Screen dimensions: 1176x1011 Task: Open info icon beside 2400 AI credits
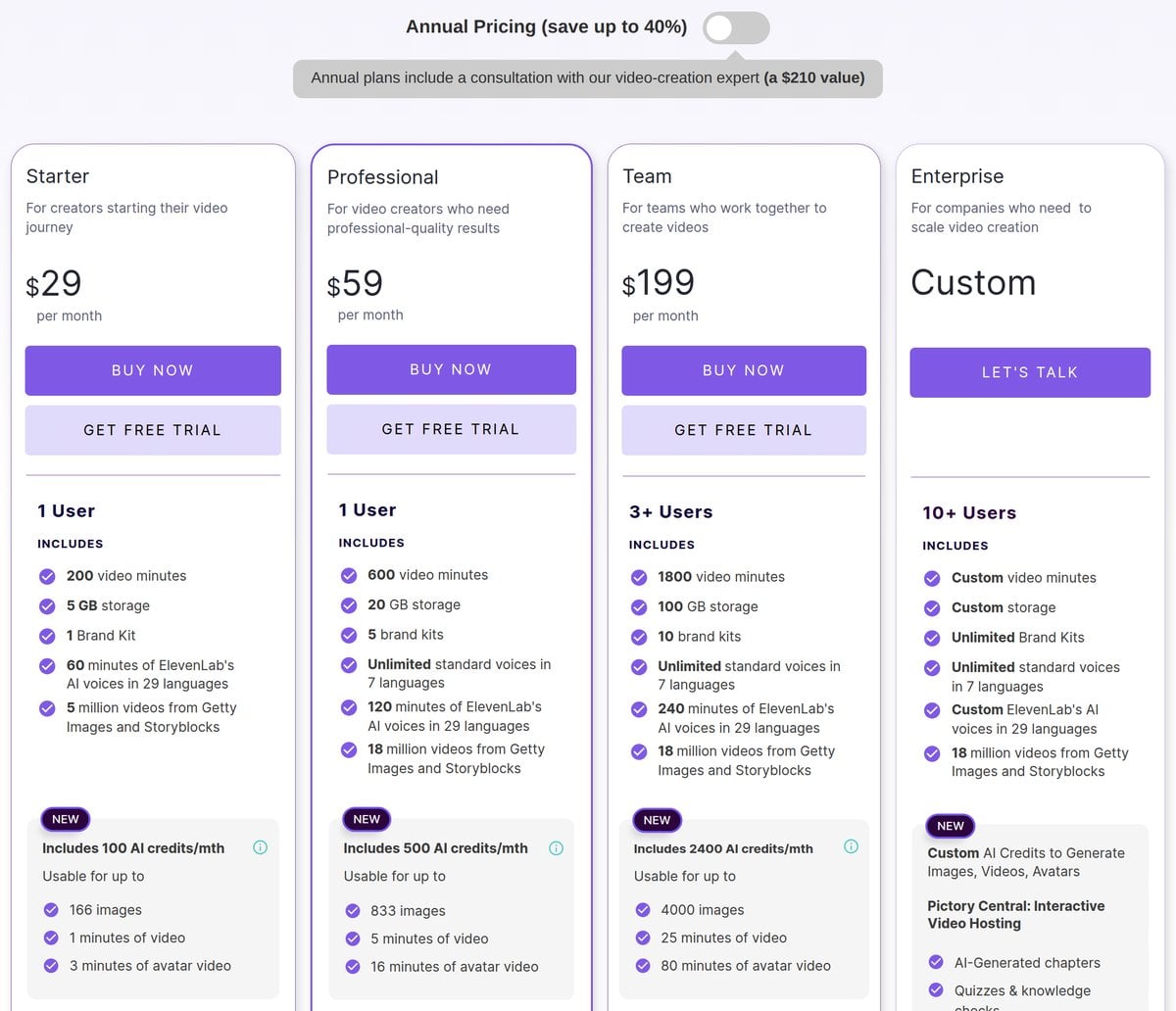pos(851,846)
